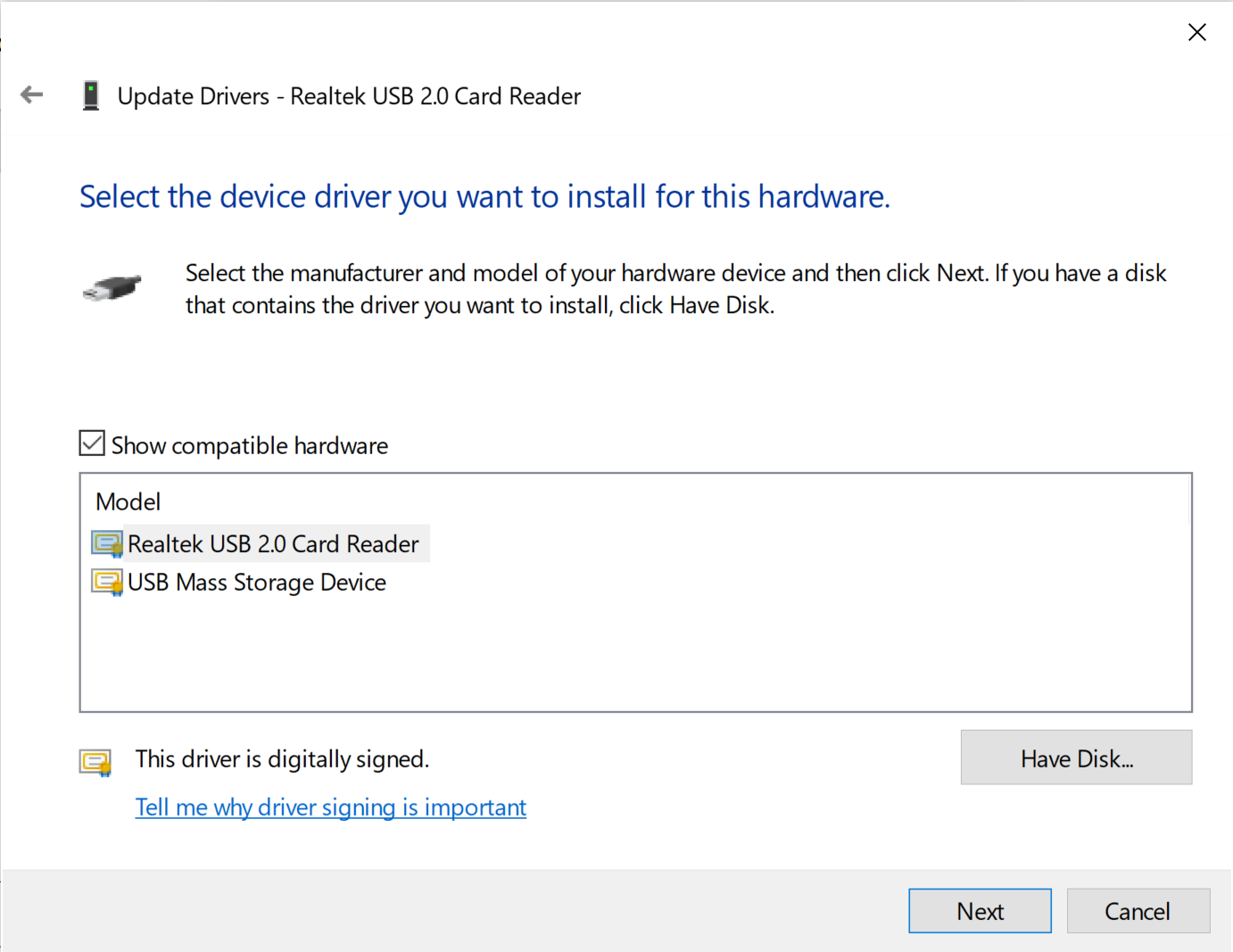The width and height of the screenshot is (1233, 952).
Task: Select USB Mass Storage Device from the list
Action: (256, 582)
